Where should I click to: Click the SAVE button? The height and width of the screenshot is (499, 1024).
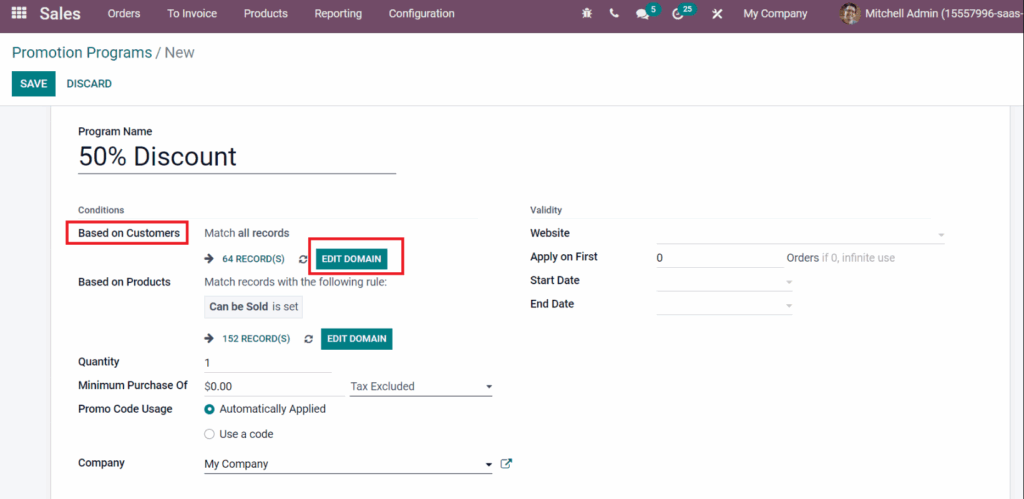[x=33, y=84]
